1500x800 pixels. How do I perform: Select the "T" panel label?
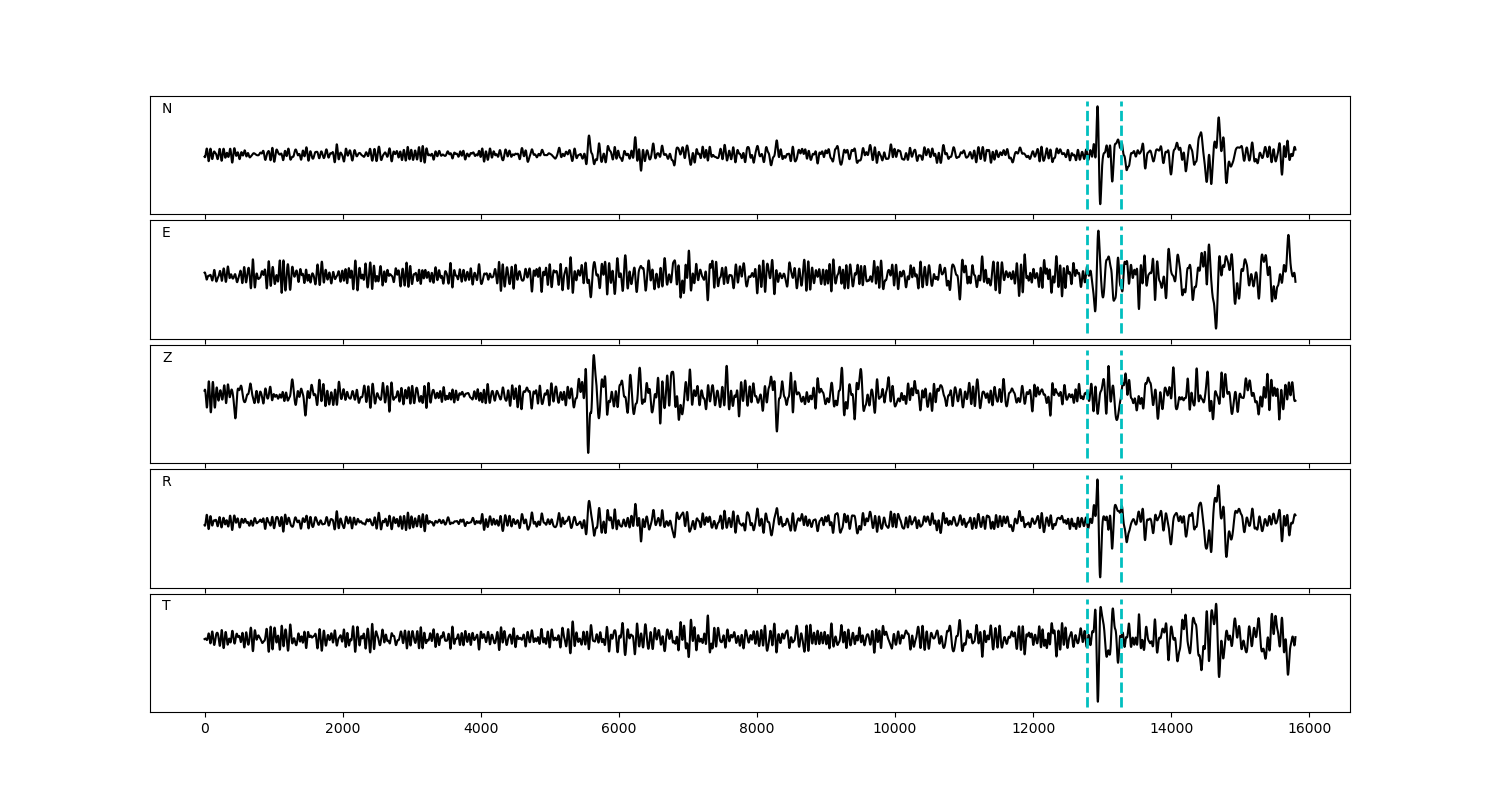click(x=166, y=606)
